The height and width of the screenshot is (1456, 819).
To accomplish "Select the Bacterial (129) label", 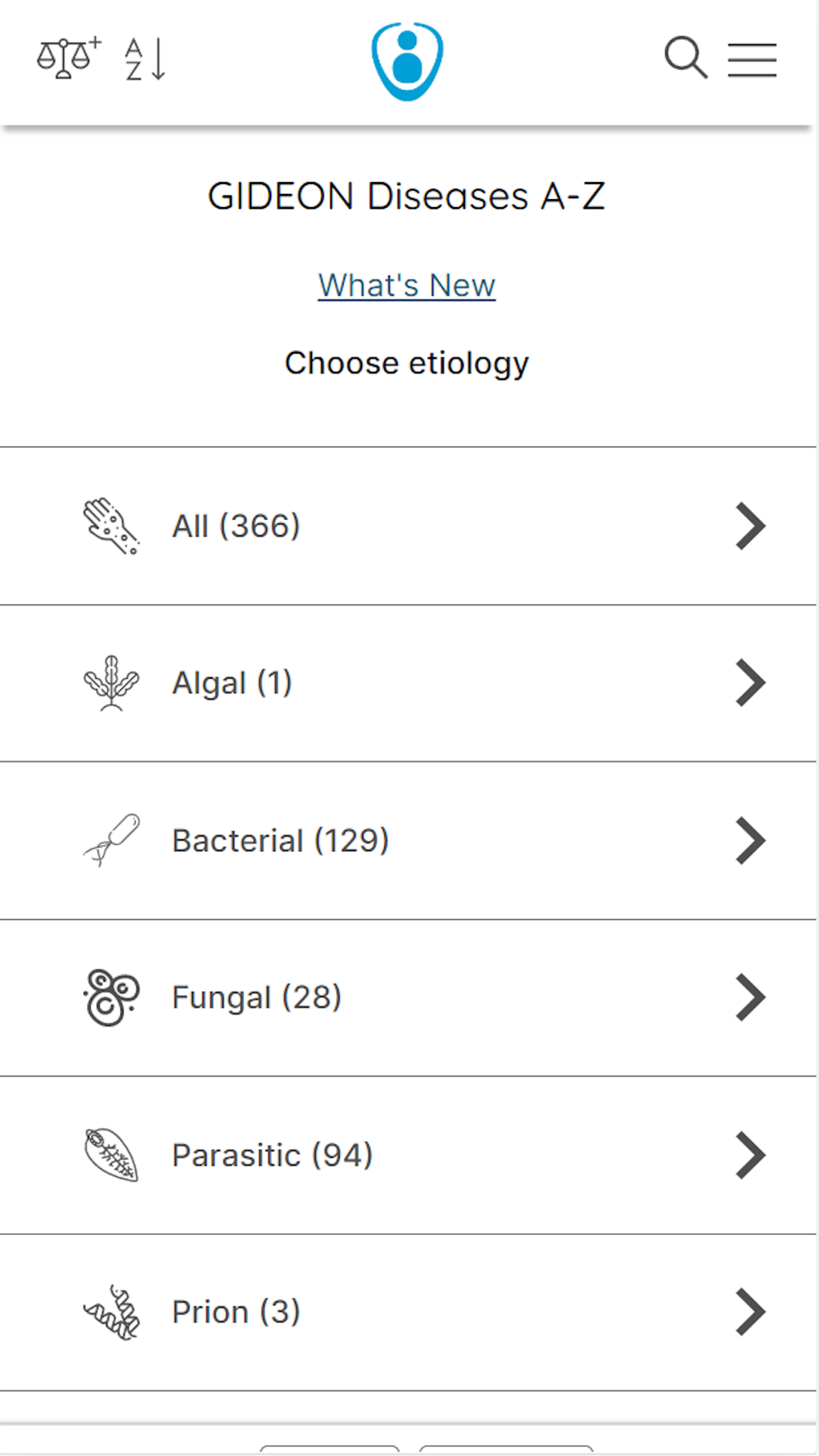I will click(280, 841).
